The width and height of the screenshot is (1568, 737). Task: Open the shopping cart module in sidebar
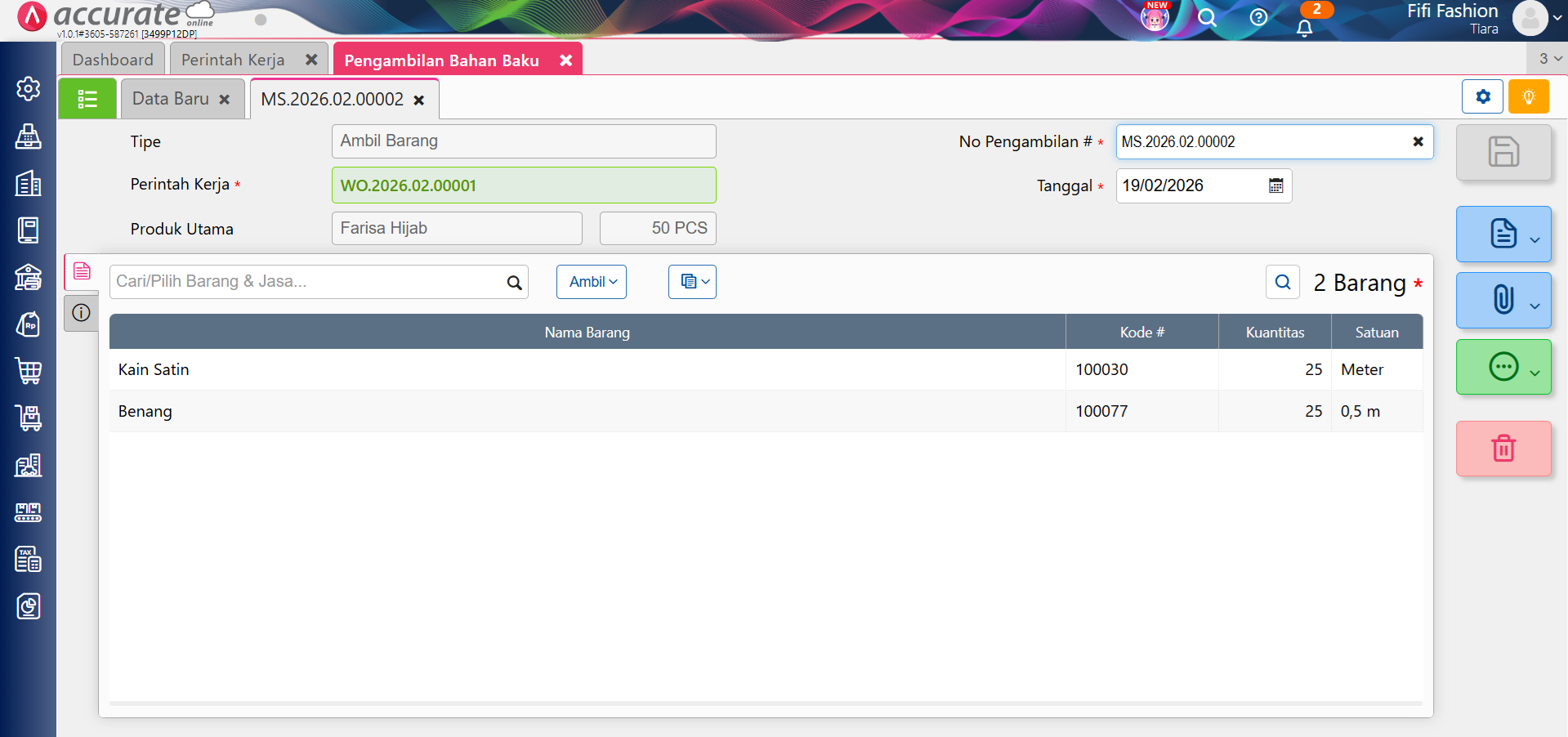tap(29, 371)
